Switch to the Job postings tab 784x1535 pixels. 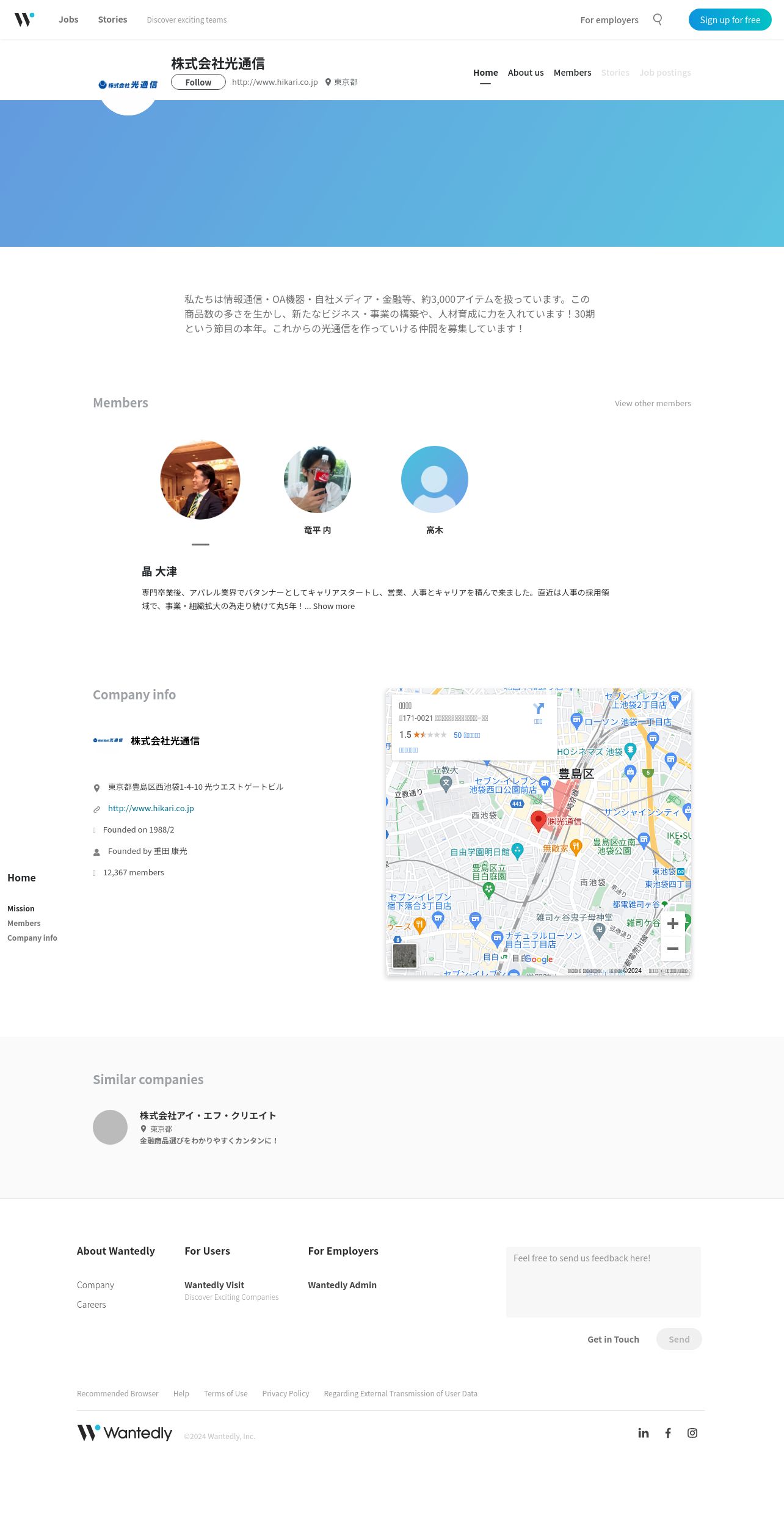click(x=666, y=73)
